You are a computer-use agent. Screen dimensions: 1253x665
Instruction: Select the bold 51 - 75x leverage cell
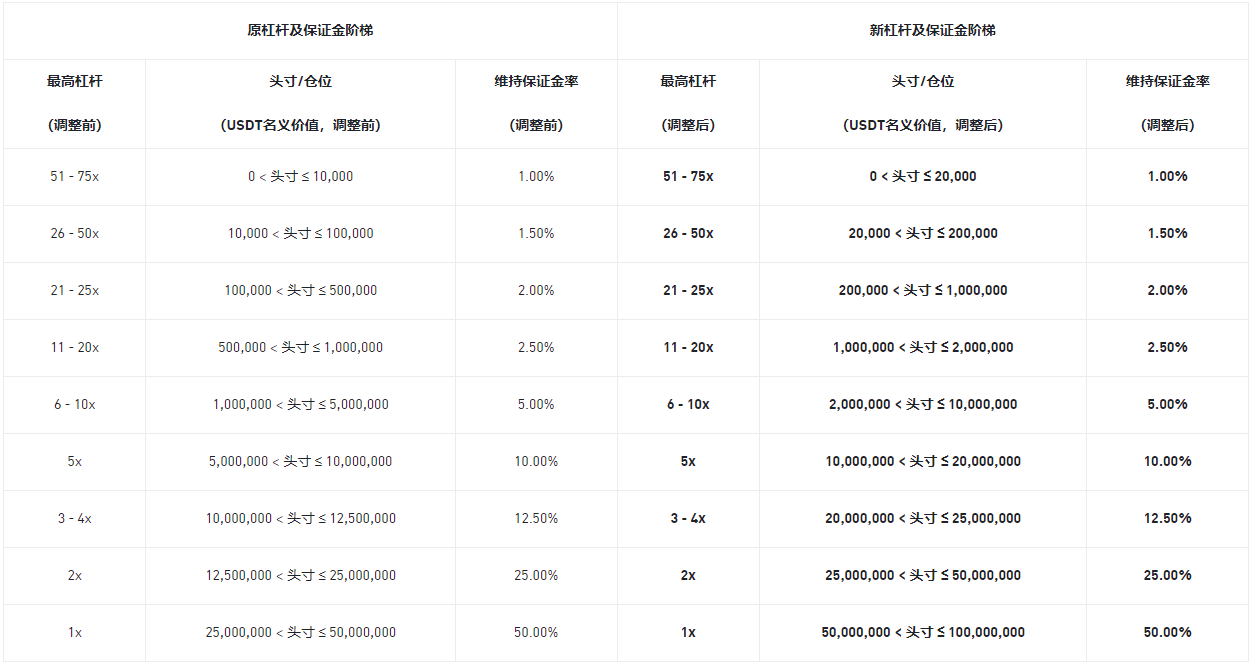point(688,176)
